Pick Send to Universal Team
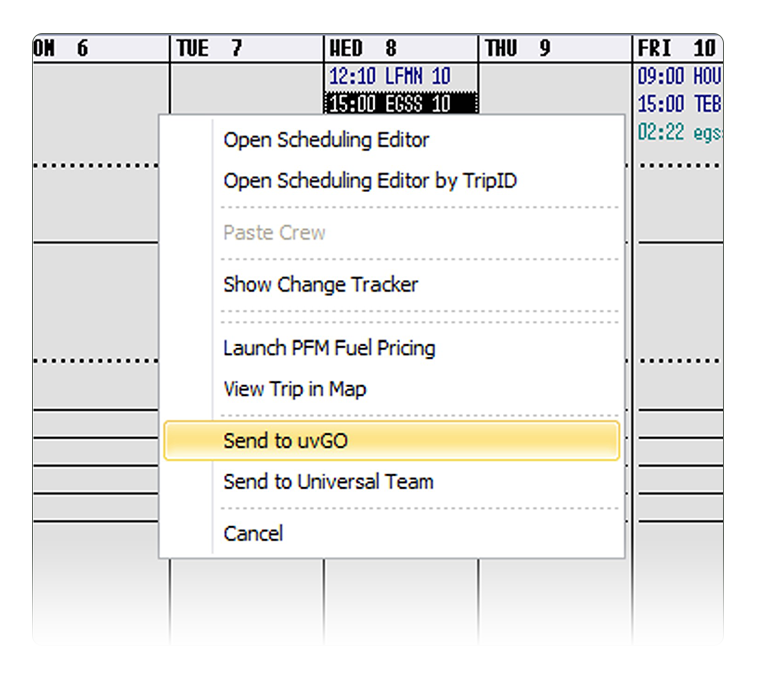Image resolution: width=761 pixels, height=679 pixels. (x=328, y=481)
